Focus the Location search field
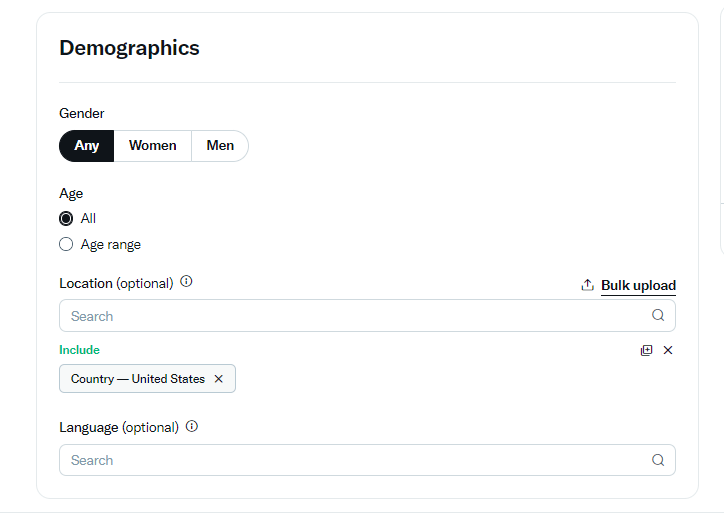 (368, 316)
